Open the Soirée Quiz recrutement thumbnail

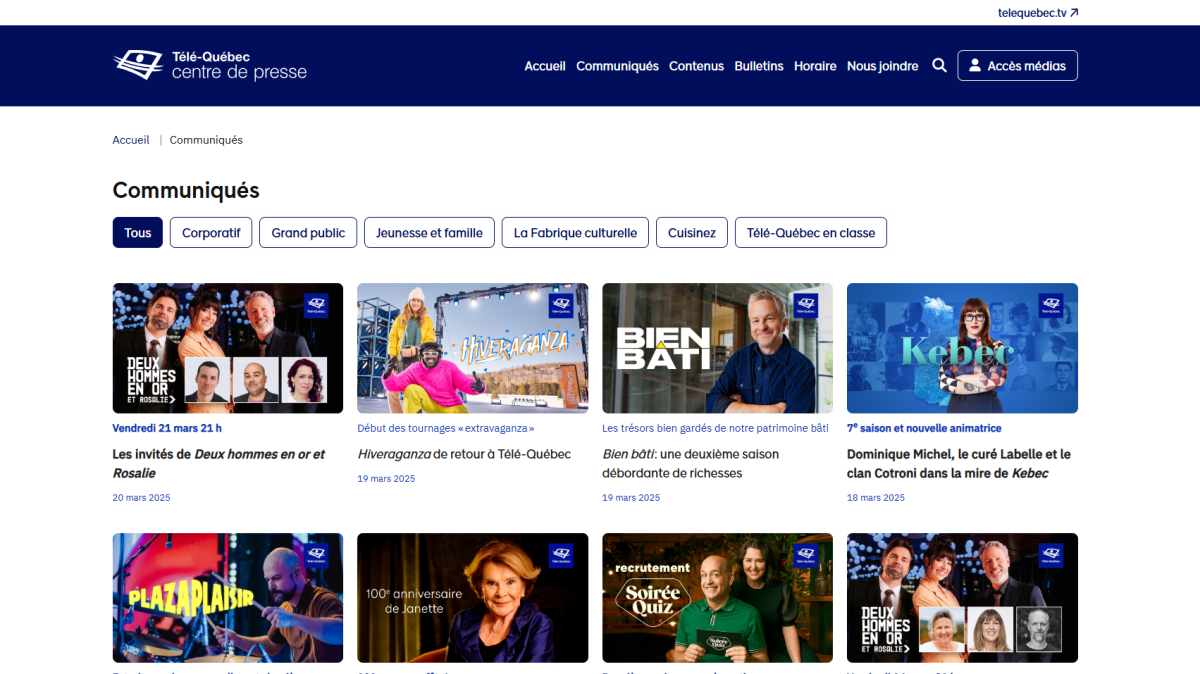(717, 597)
